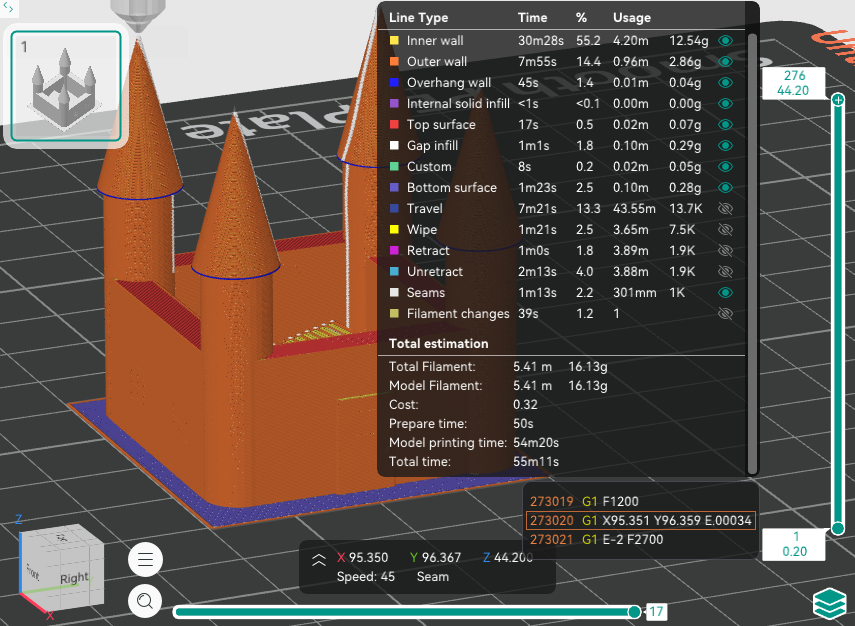Click the Speed: 45 readout
855x626 pixels.
(365, 576)
